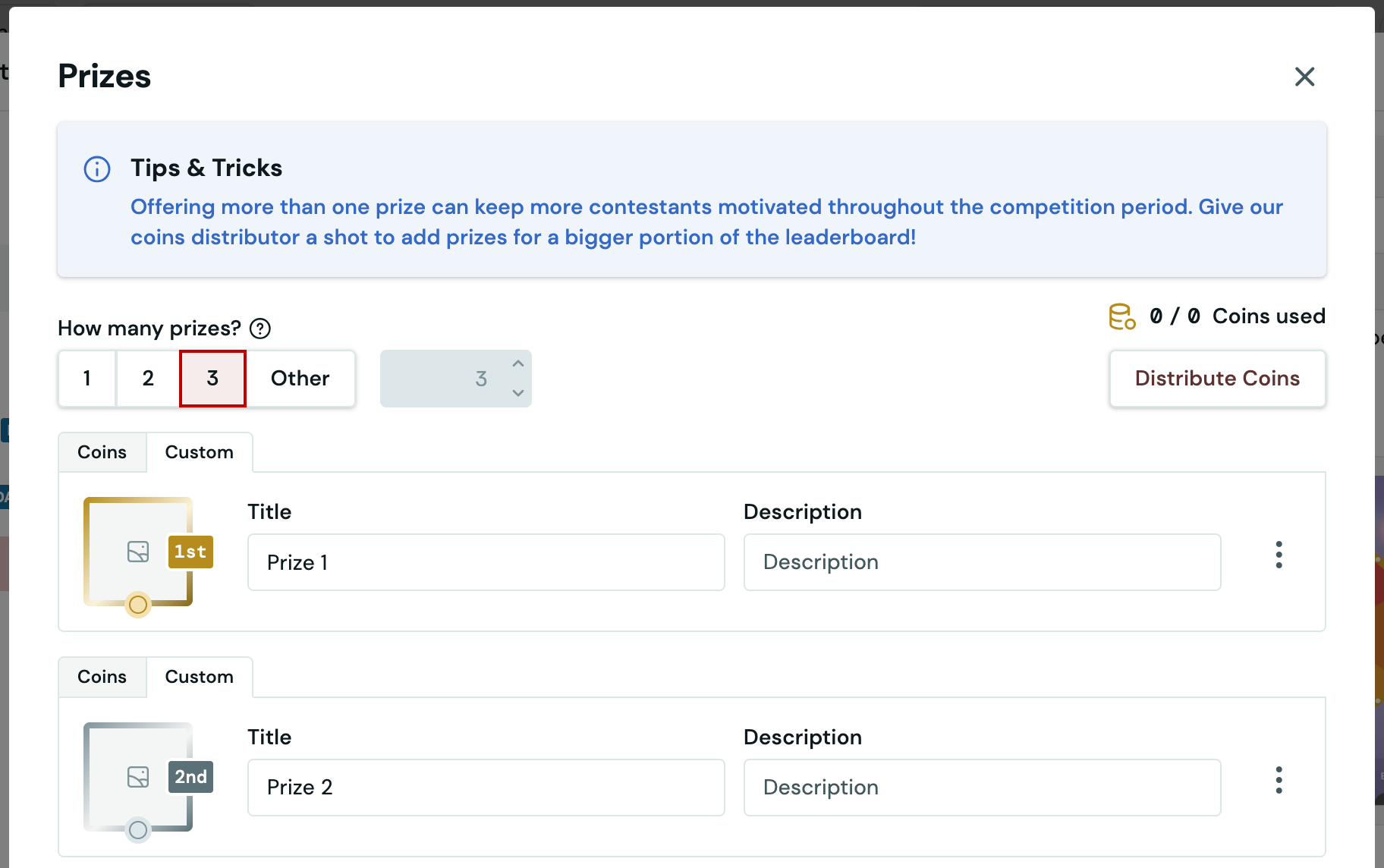The image size is (1384, 868).
Task: Upload image for the 1st prize thumbnail
Action: coord(137,552)
